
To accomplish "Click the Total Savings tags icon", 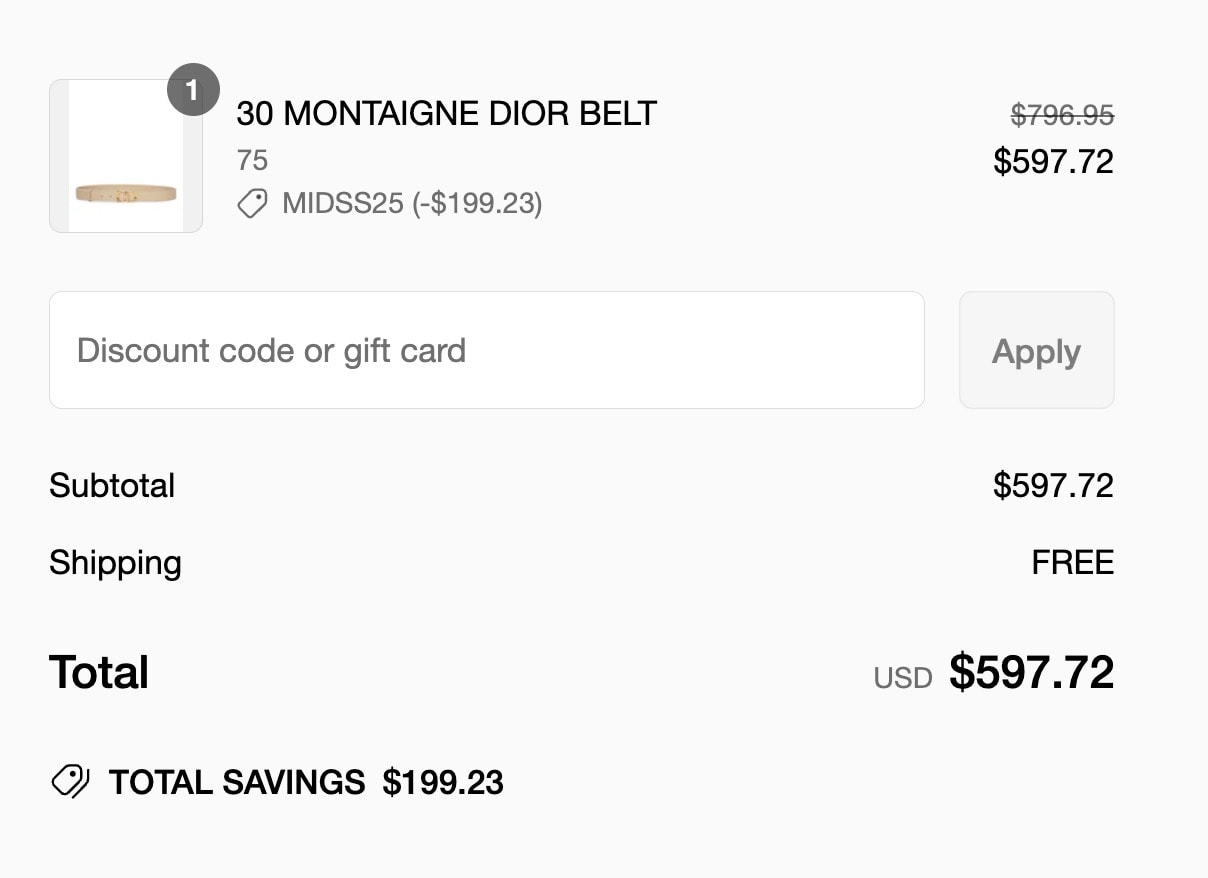I will pyautogui.click(x=70, y=781).
